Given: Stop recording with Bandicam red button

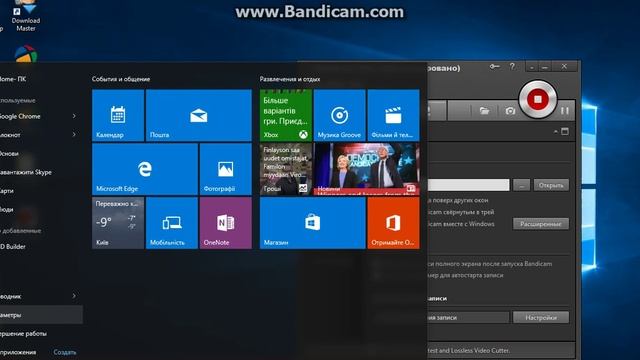Looking at the screenshot, I should point(538,99).
